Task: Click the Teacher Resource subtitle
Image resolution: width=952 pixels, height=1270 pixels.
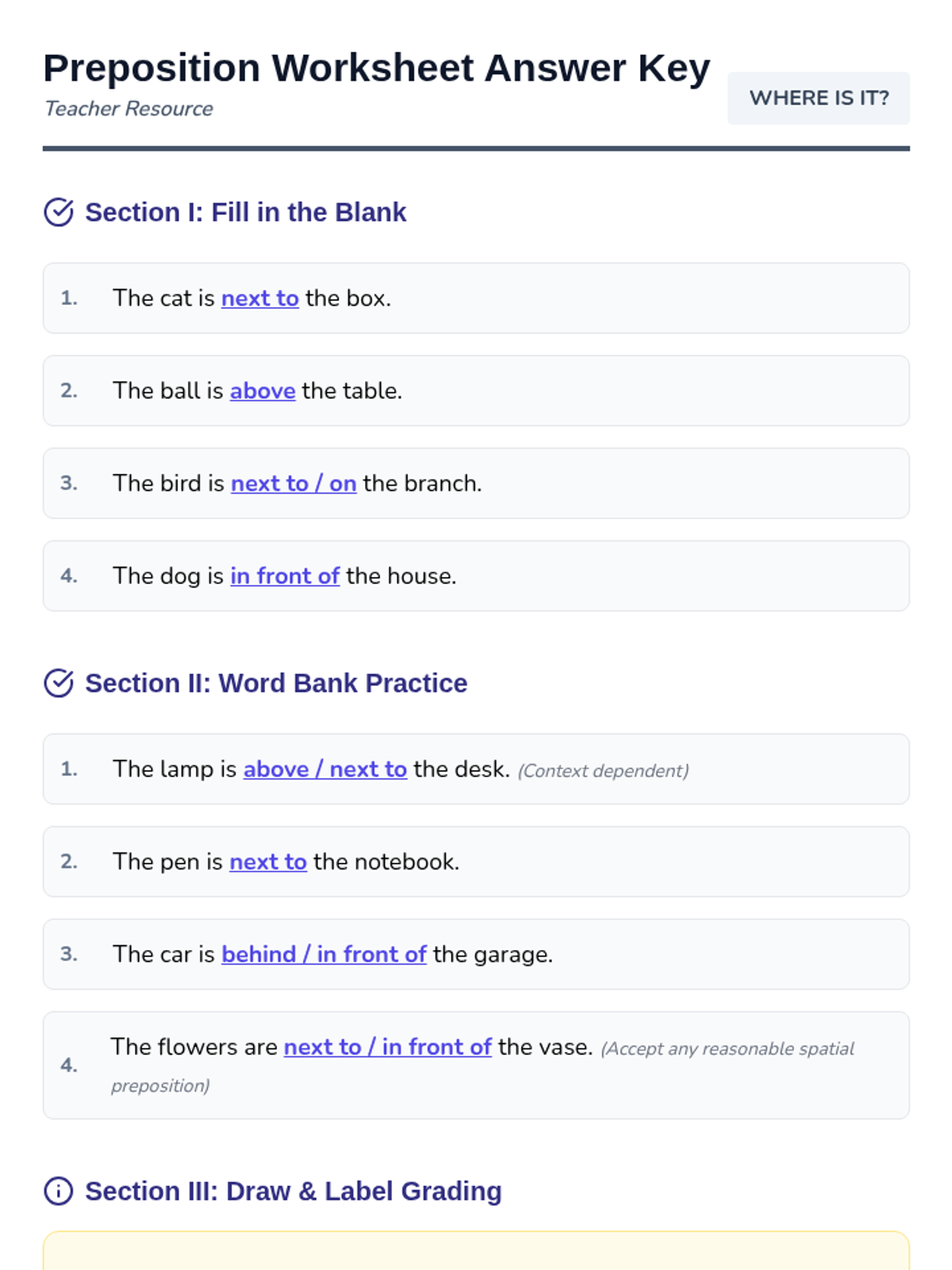Action: 129,109
